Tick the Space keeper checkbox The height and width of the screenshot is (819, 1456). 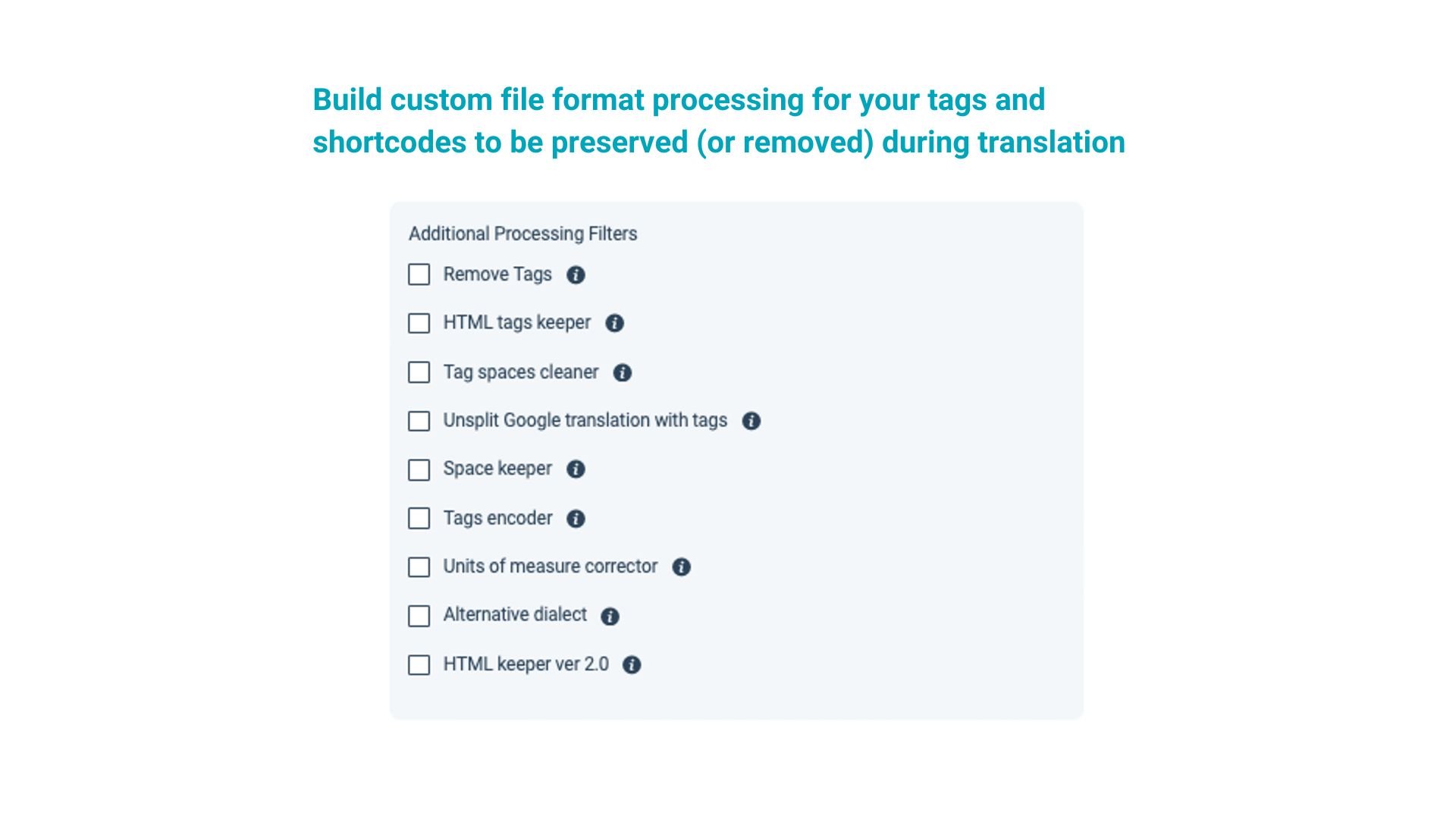point(419,470)
